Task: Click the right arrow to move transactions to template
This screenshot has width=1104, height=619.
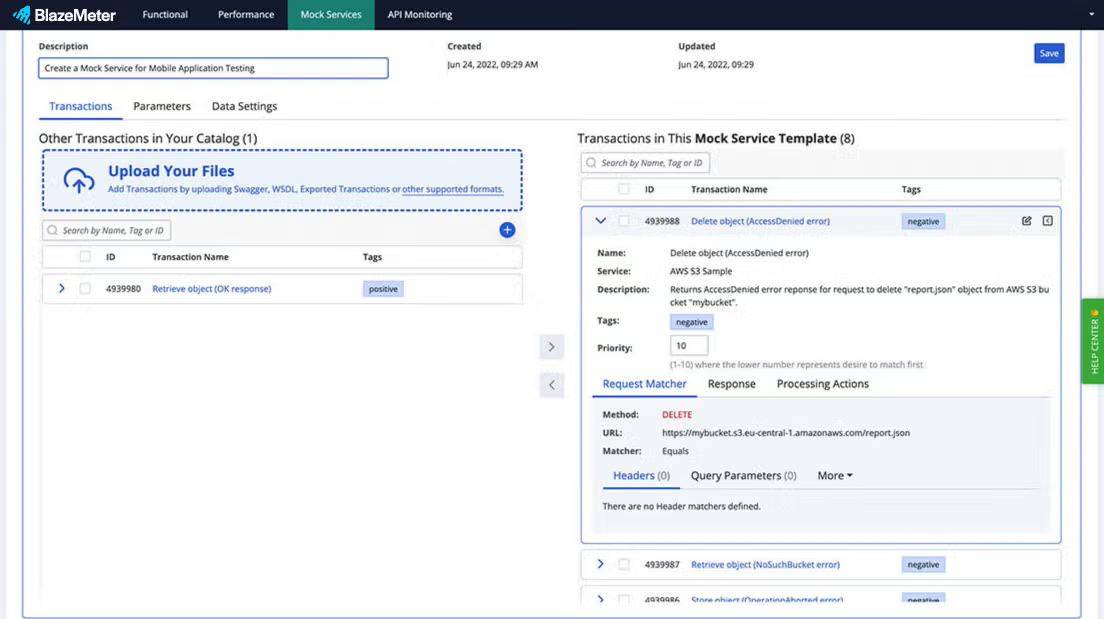Action: (x=551, y=346)
